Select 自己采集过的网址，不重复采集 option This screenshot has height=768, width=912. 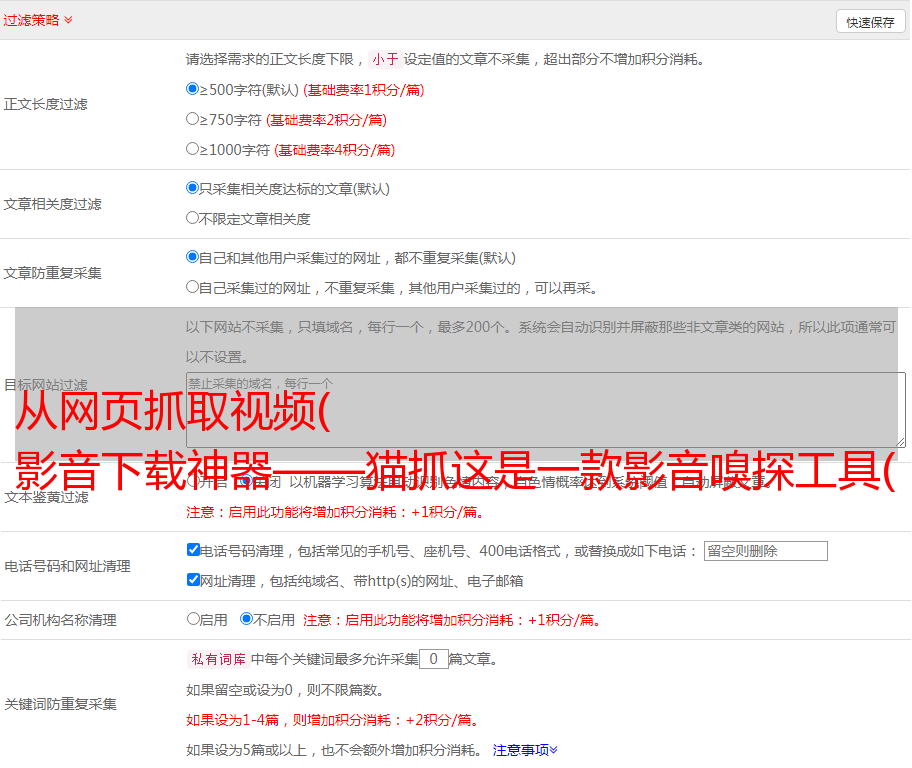[193, 287]
